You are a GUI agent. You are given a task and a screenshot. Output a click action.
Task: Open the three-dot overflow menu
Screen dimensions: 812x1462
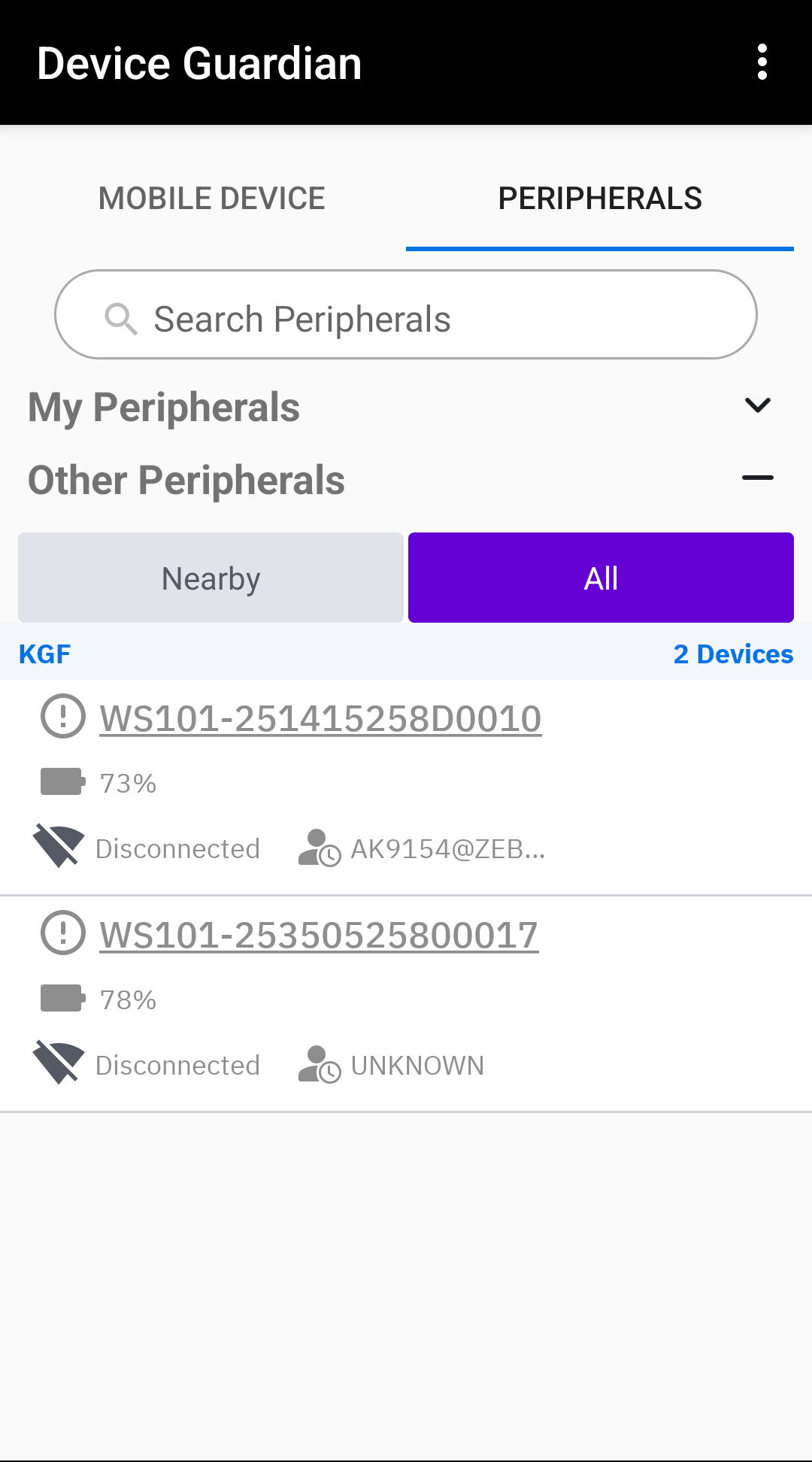coord(762,62)
